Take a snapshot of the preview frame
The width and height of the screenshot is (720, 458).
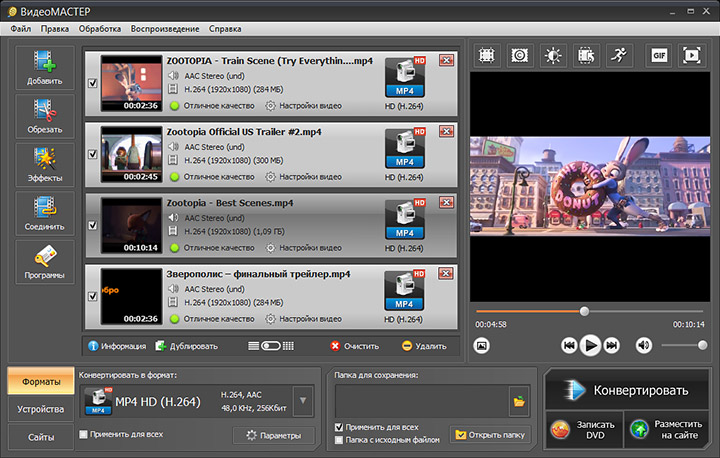coord(481,345)
